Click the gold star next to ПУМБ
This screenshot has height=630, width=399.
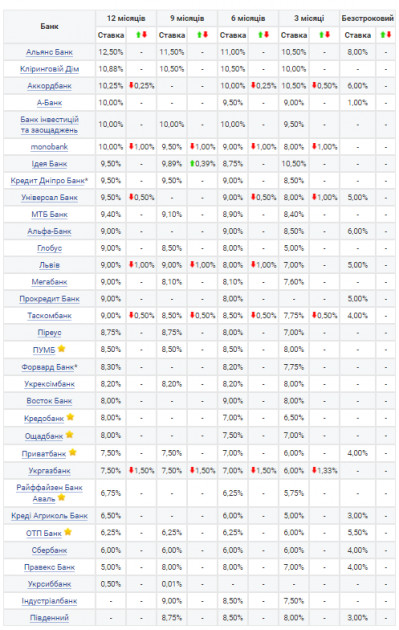pyautogui.click(x=61, y=349)
